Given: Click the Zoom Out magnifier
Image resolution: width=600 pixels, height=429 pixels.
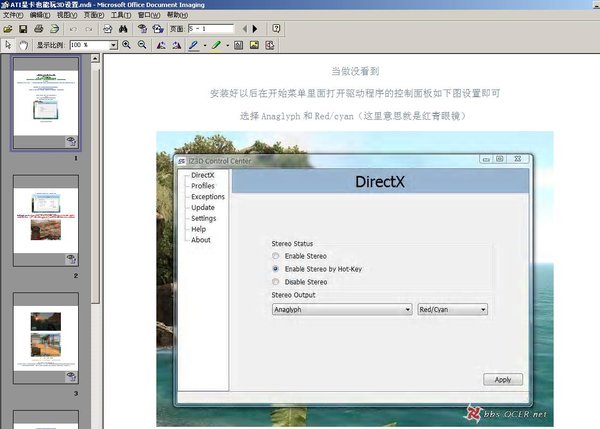Looking at the screenshot, I should point(142,45).
